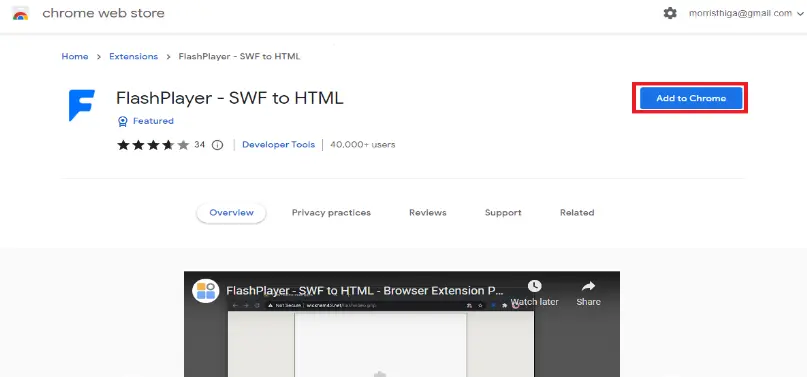Click the FlashPlayer extension blue F icon
This screenshot has width=807, height=377.
(x=82, y=105)
